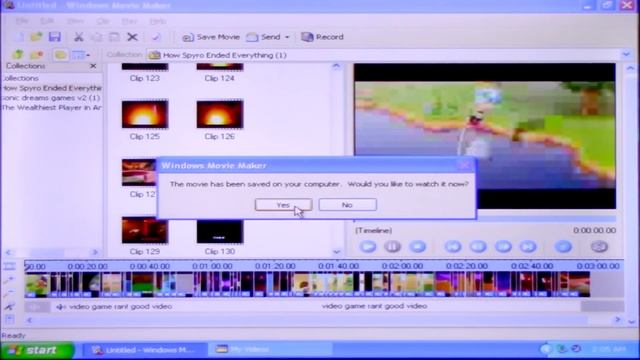Click the timeline Zoom Out magnifier
The image size is (640, 360).
[x=10, y=293]
